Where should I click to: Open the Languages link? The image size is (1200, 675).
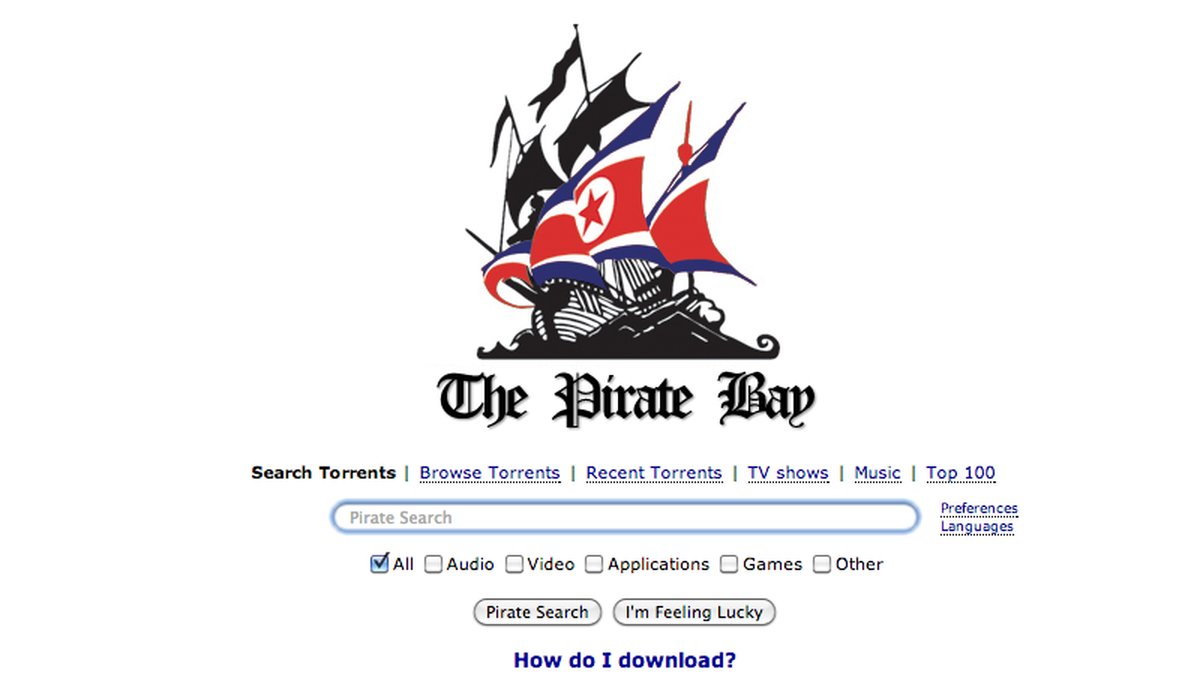(977, 526)
